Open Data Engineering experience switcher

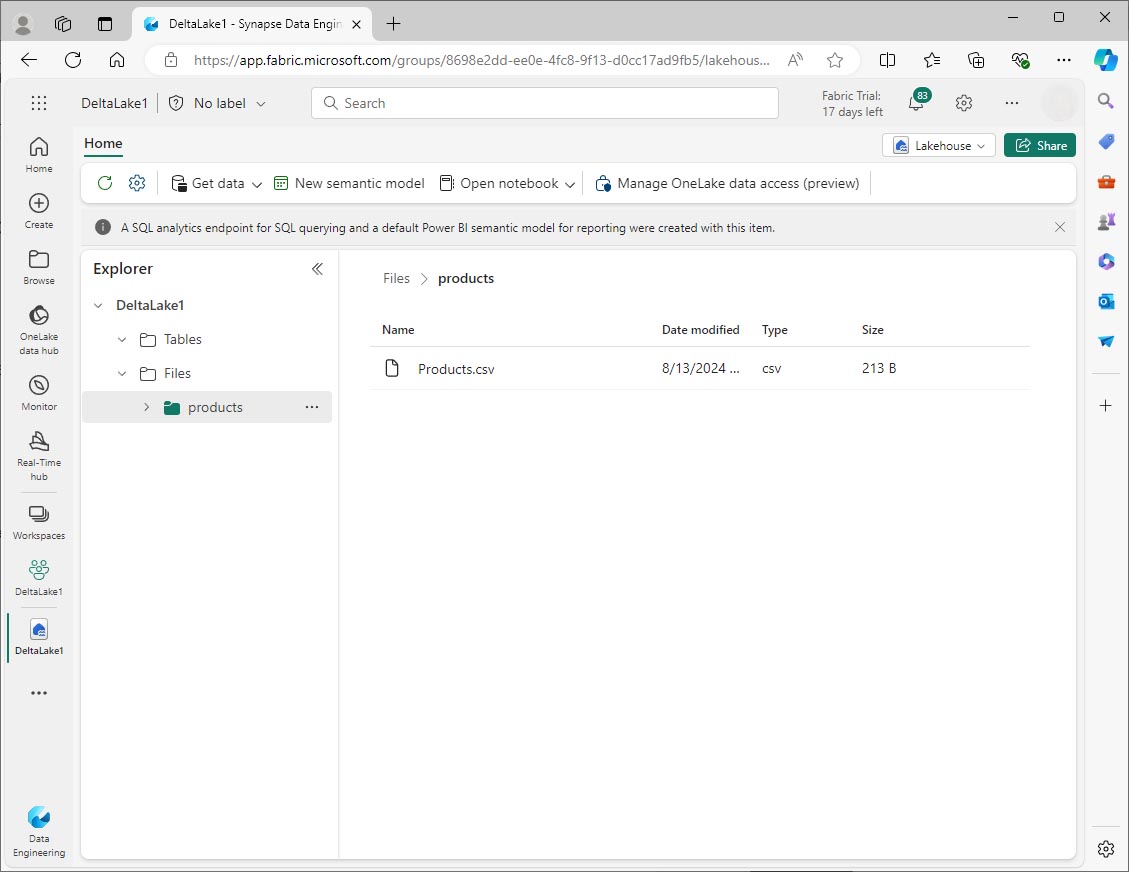[39, 832]
